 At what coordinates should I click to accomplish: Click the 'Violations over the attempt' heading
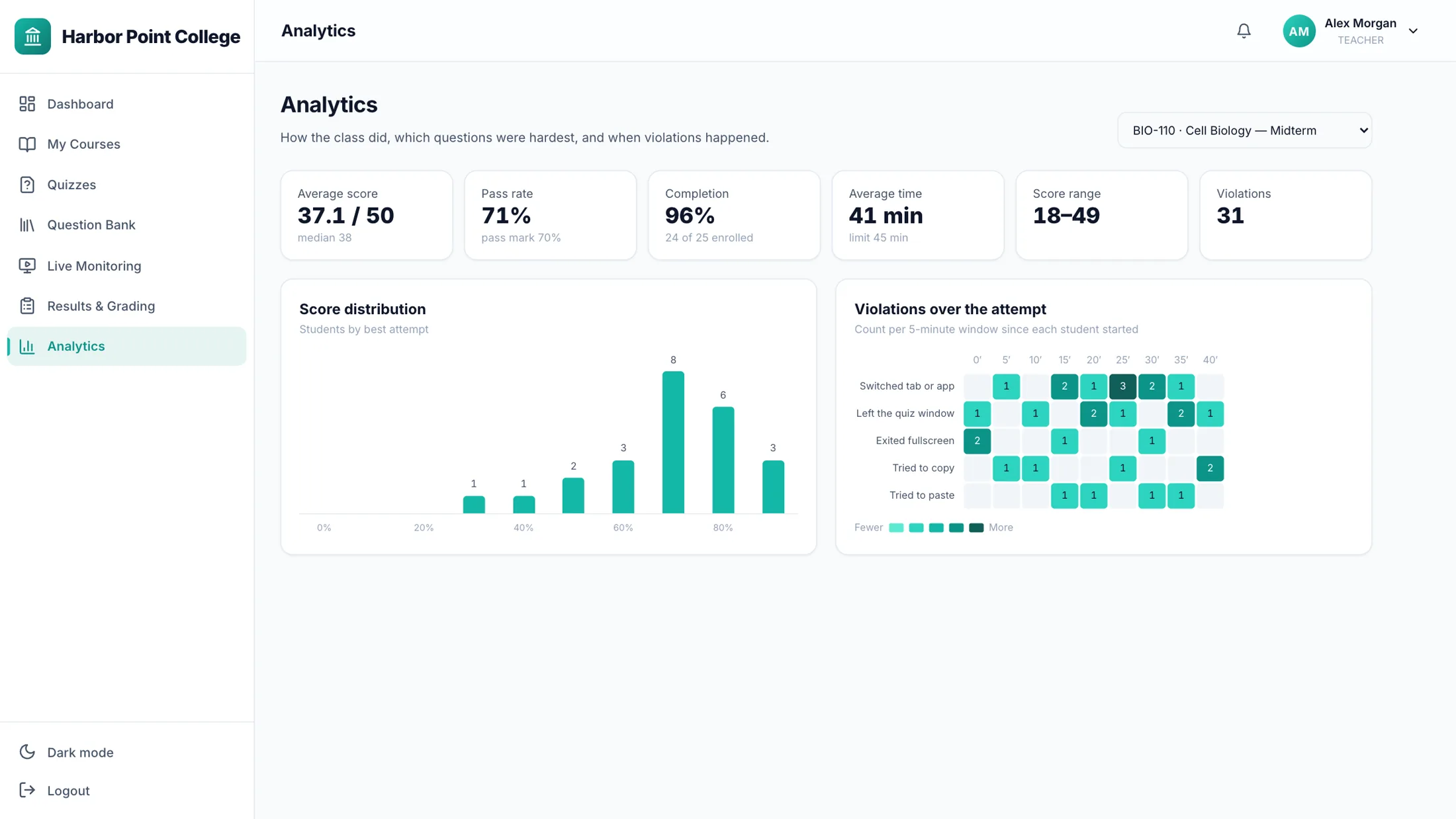coord(950,309)
